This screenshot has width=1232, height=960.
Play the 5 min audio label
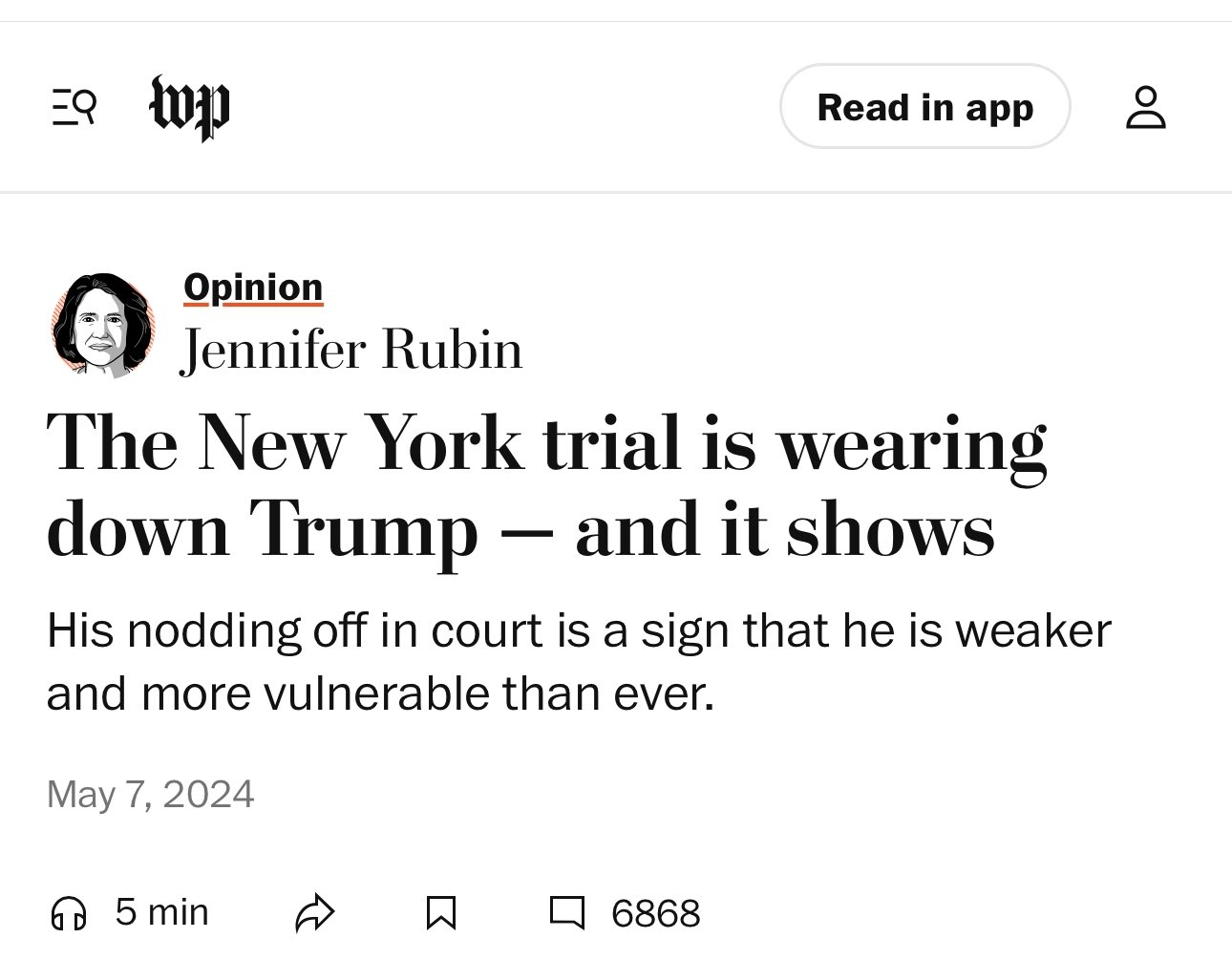pos(161,912)
